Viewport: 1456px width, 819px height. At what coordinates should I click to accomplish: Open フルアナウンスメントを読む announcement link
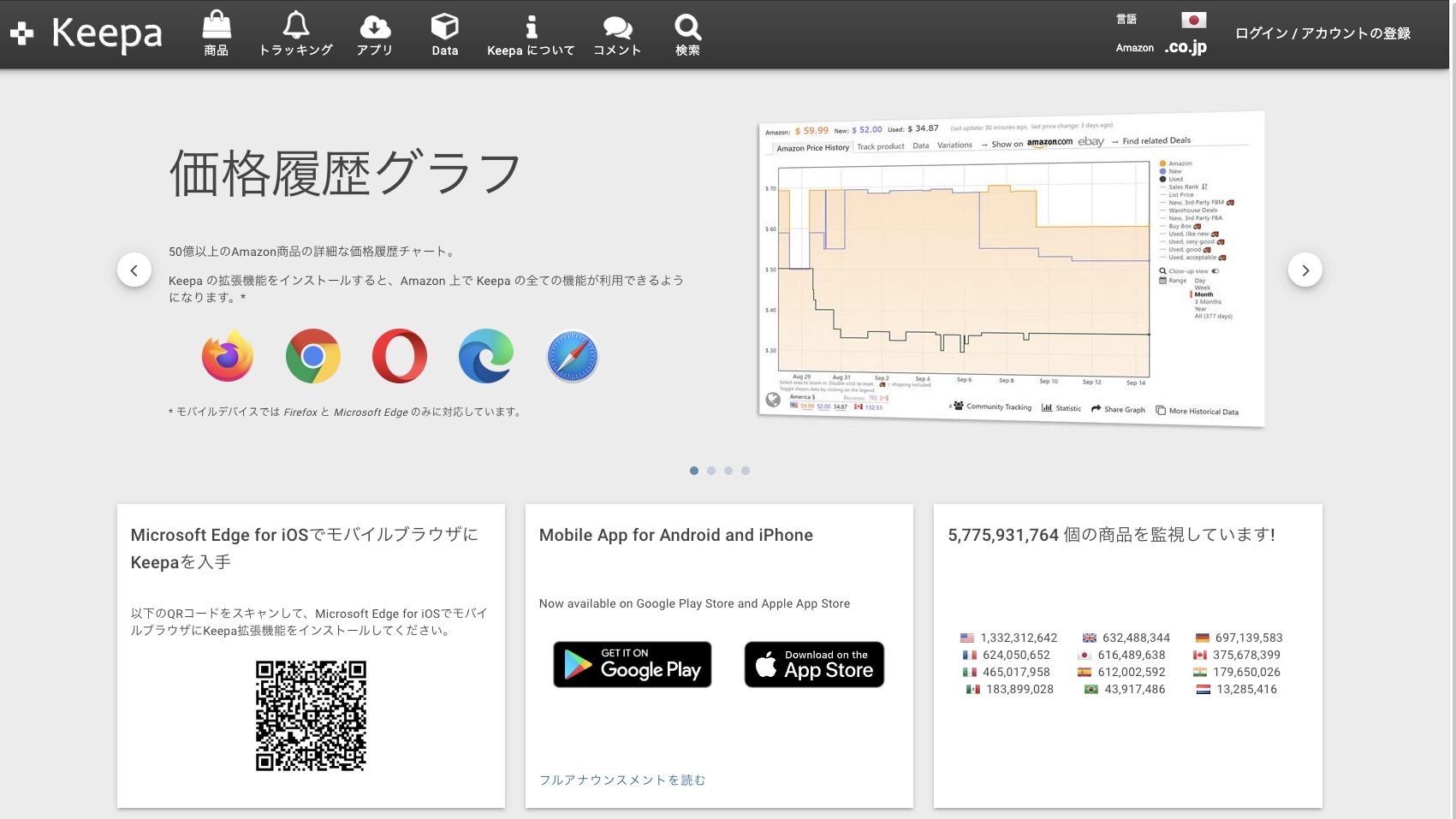point(622,780)
